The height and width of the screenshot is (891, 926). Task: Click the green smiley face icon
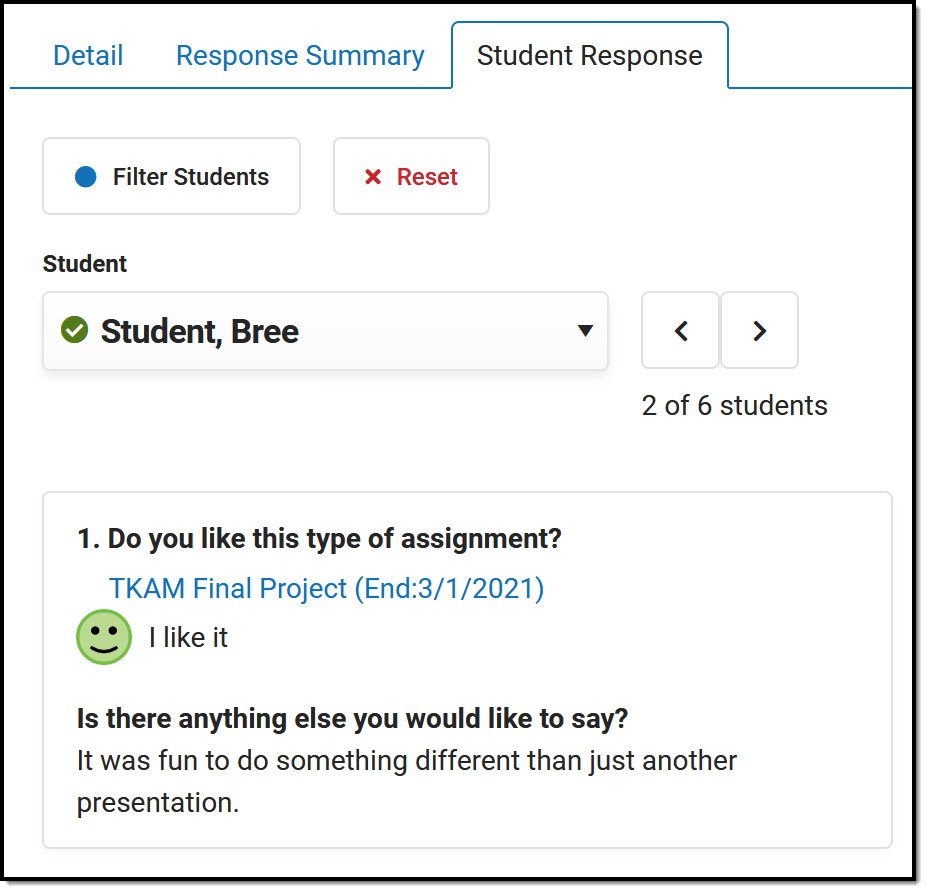coord(104,637)
